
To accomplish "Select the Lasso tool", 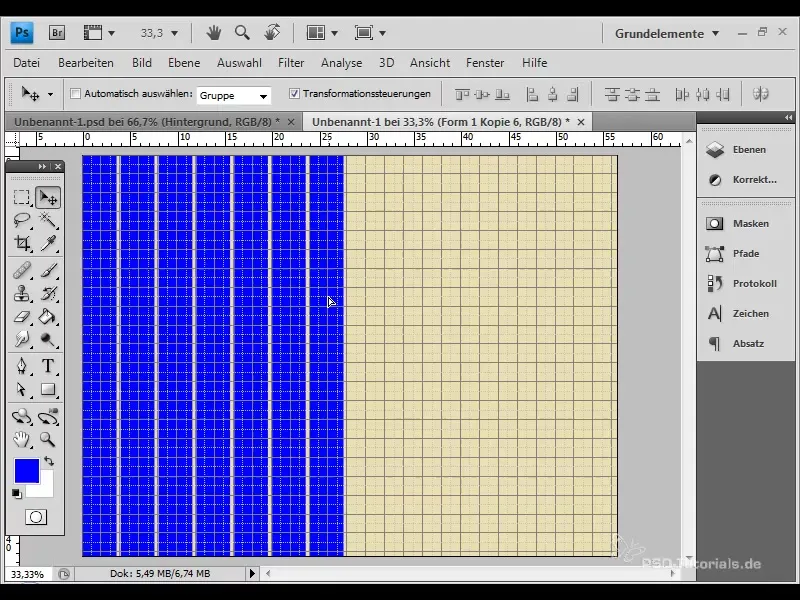I will pyautogui.click(x=21, y=220).
